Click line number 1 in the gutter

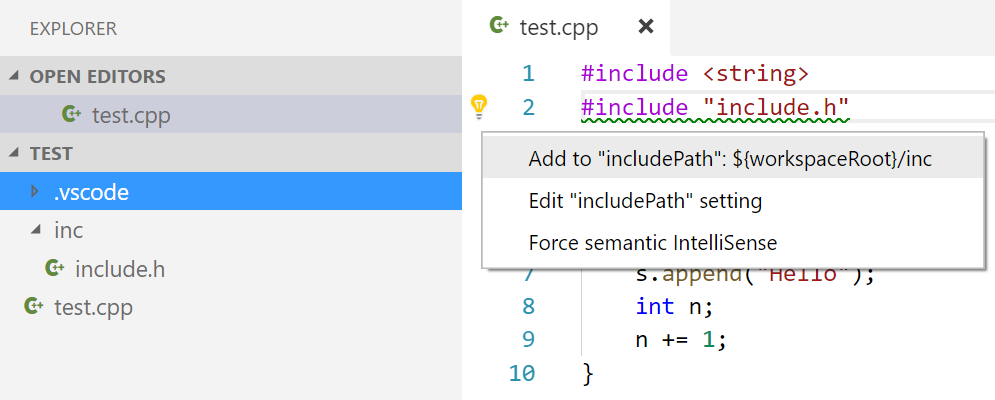[x=528, y=74]
